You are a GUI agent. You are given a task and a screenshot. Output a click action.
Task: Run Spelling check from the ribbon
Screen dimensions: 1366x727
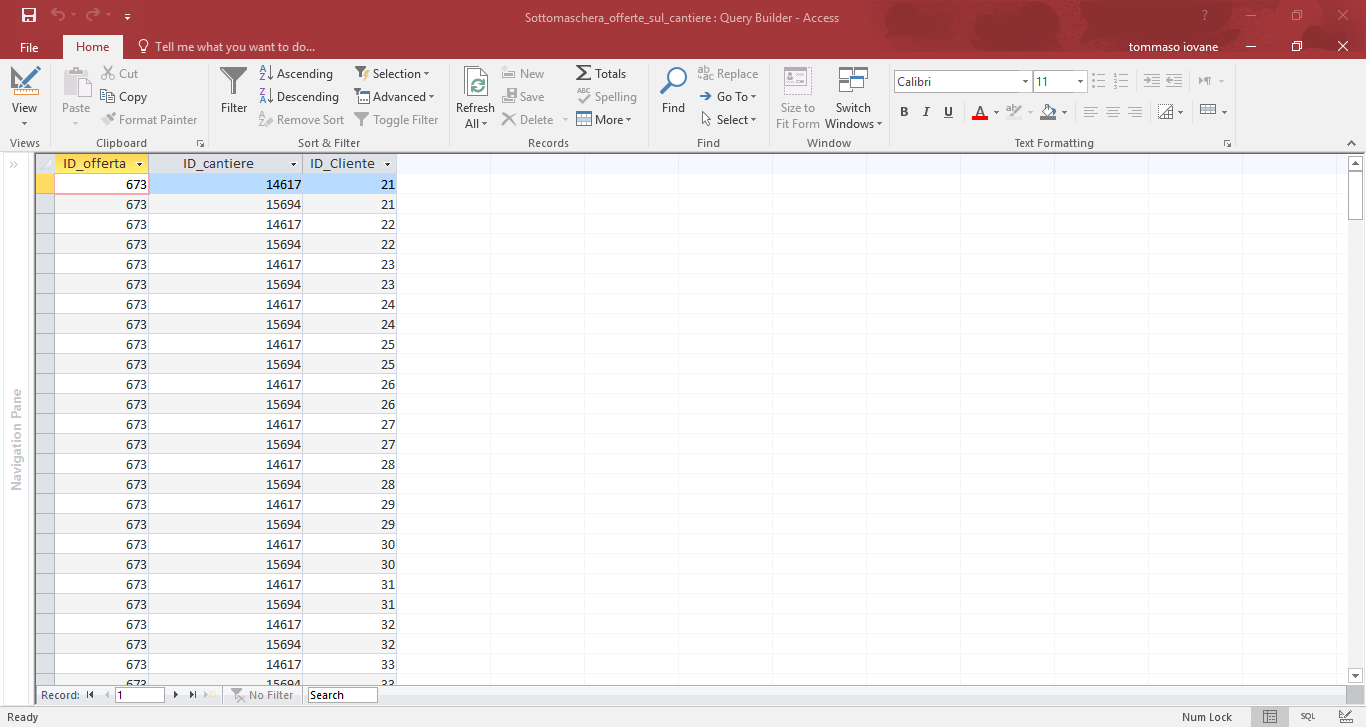[607, 96]
